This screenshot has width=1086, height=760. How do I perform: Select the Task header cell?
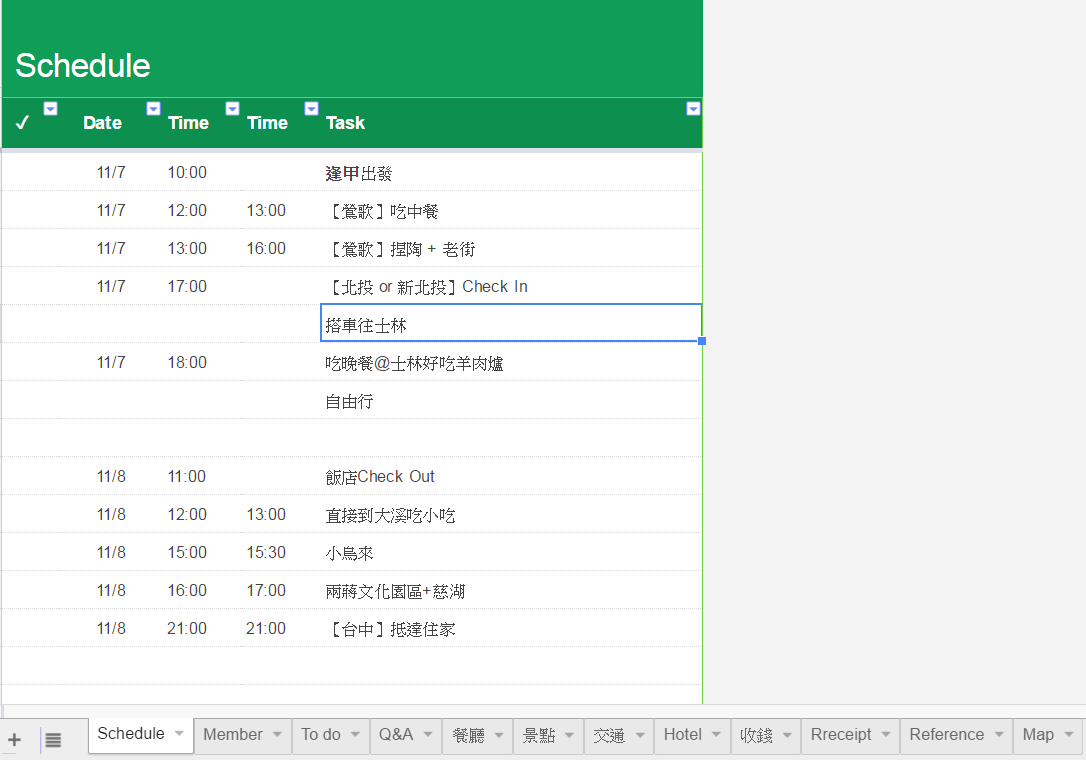(511, 123)
